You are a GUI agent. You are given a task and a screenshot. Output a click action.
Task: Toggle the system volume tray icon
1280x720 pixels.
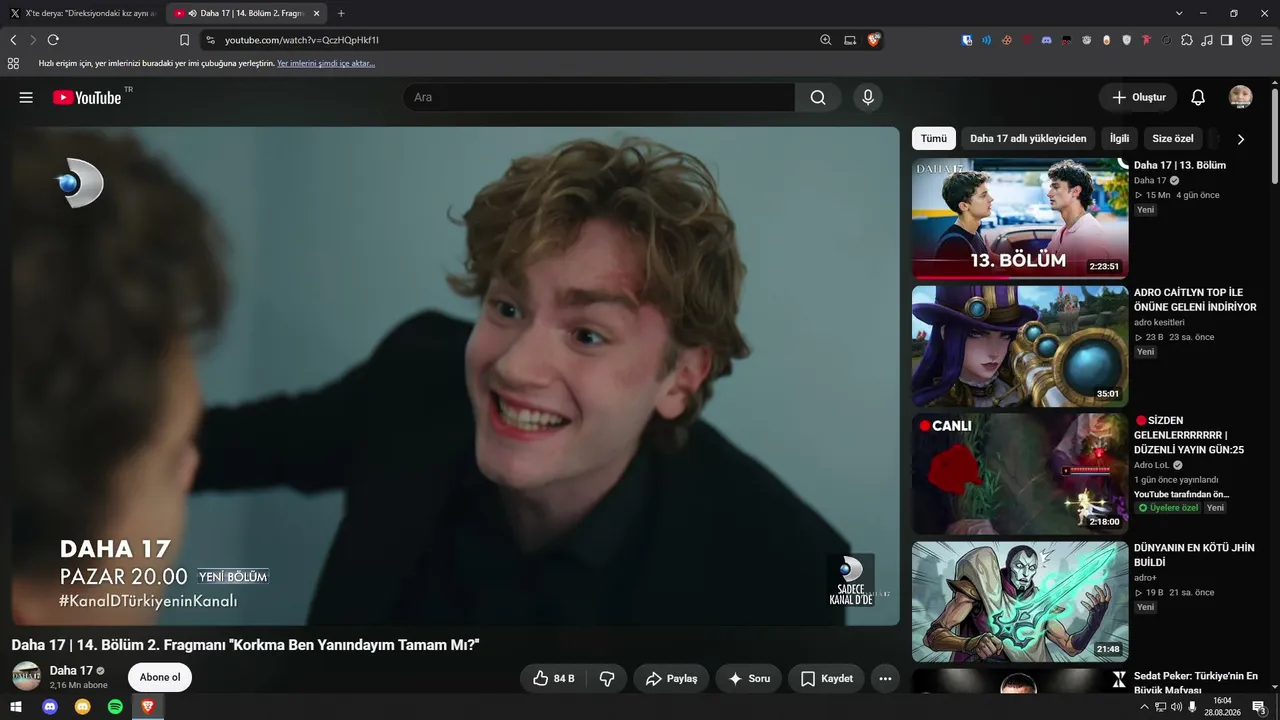click(x=1176, y=707)
